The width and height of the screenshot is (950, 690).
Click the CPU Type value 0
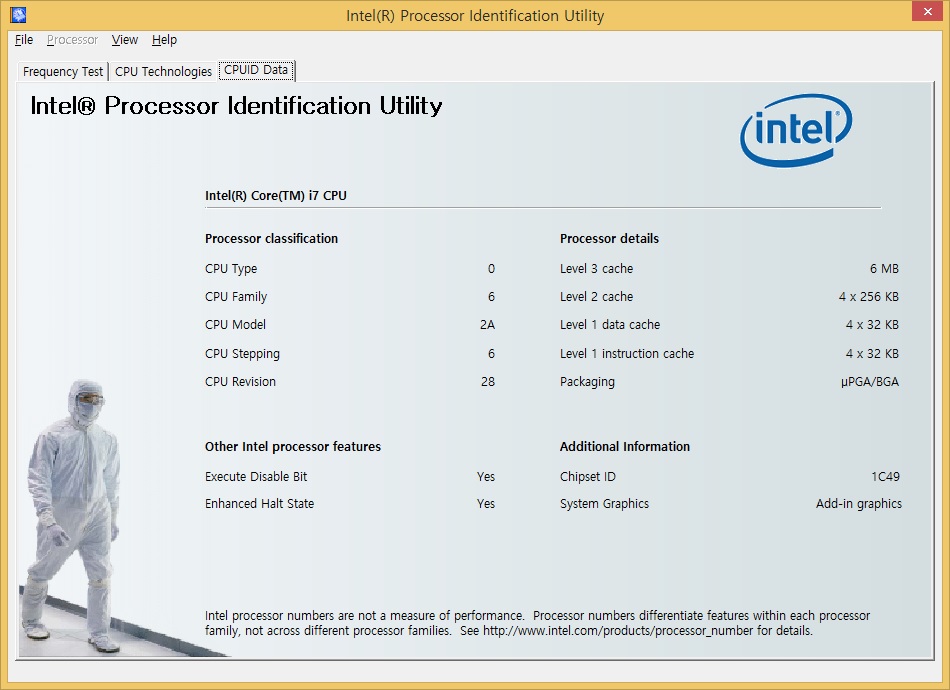(x=491, y=269)
